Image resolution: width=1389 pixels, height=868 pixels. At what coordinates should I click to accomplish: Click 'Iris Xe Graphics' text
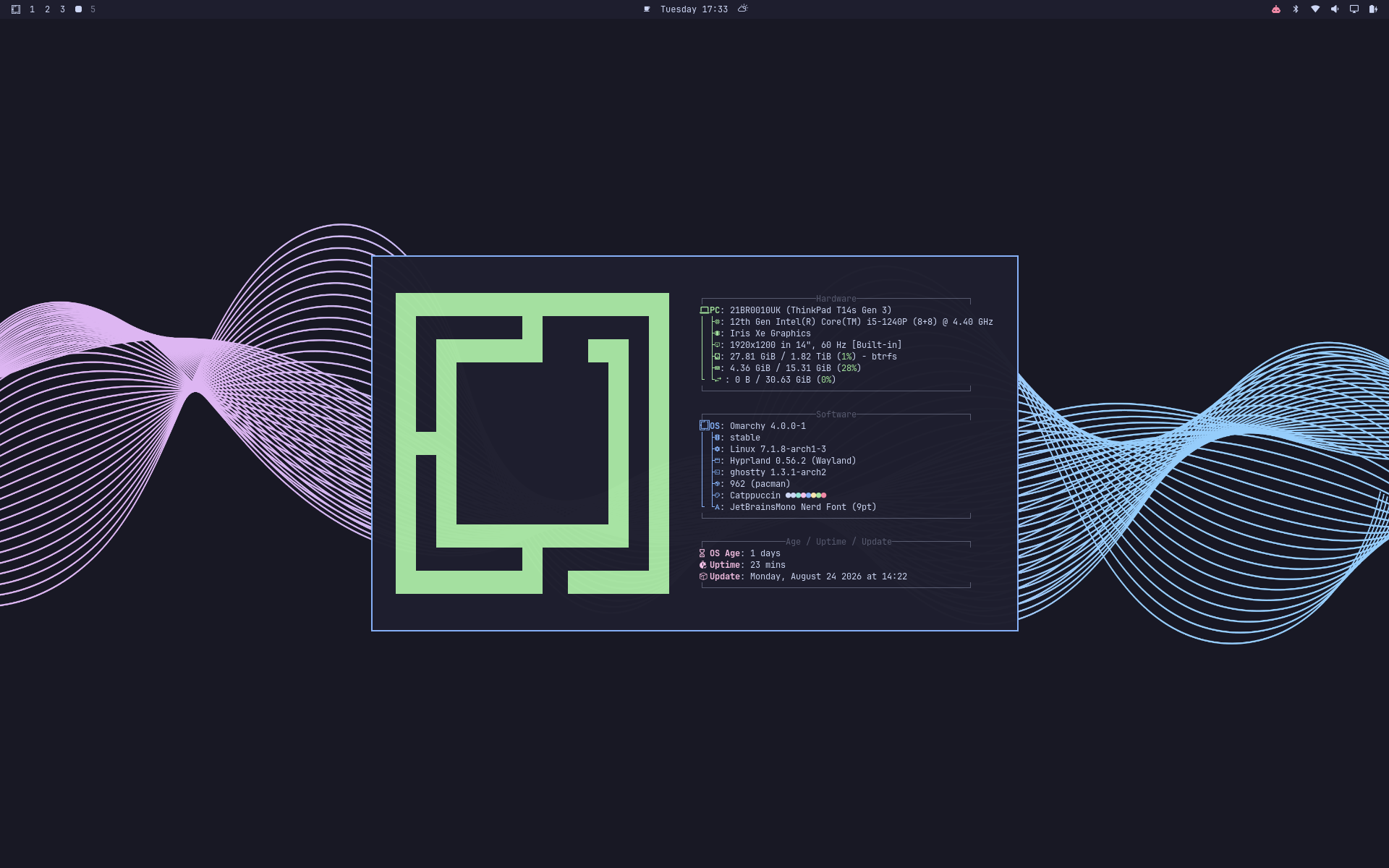pos(770,333)
